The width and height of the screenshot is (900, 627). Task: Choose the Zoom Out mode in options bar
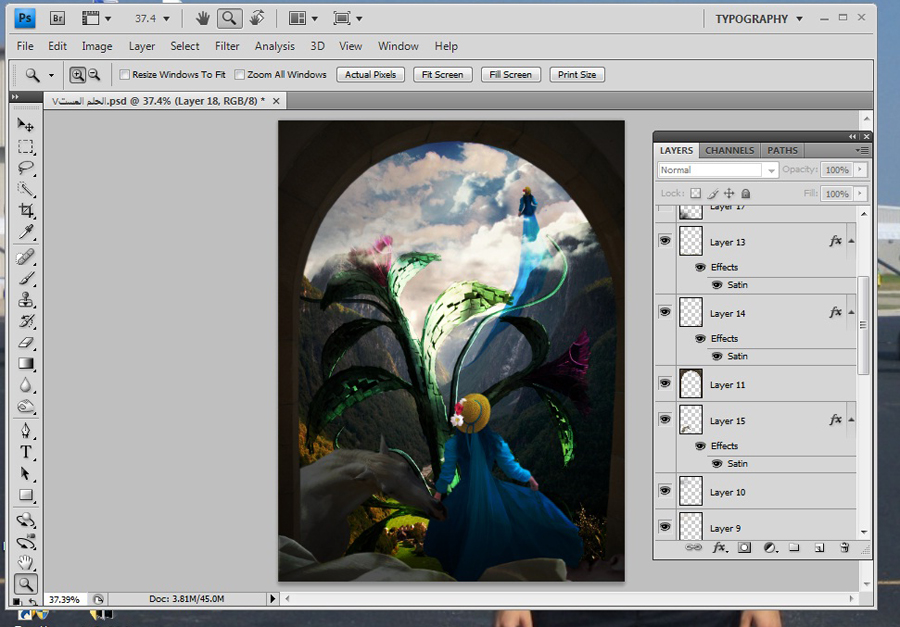click(94, 75)
